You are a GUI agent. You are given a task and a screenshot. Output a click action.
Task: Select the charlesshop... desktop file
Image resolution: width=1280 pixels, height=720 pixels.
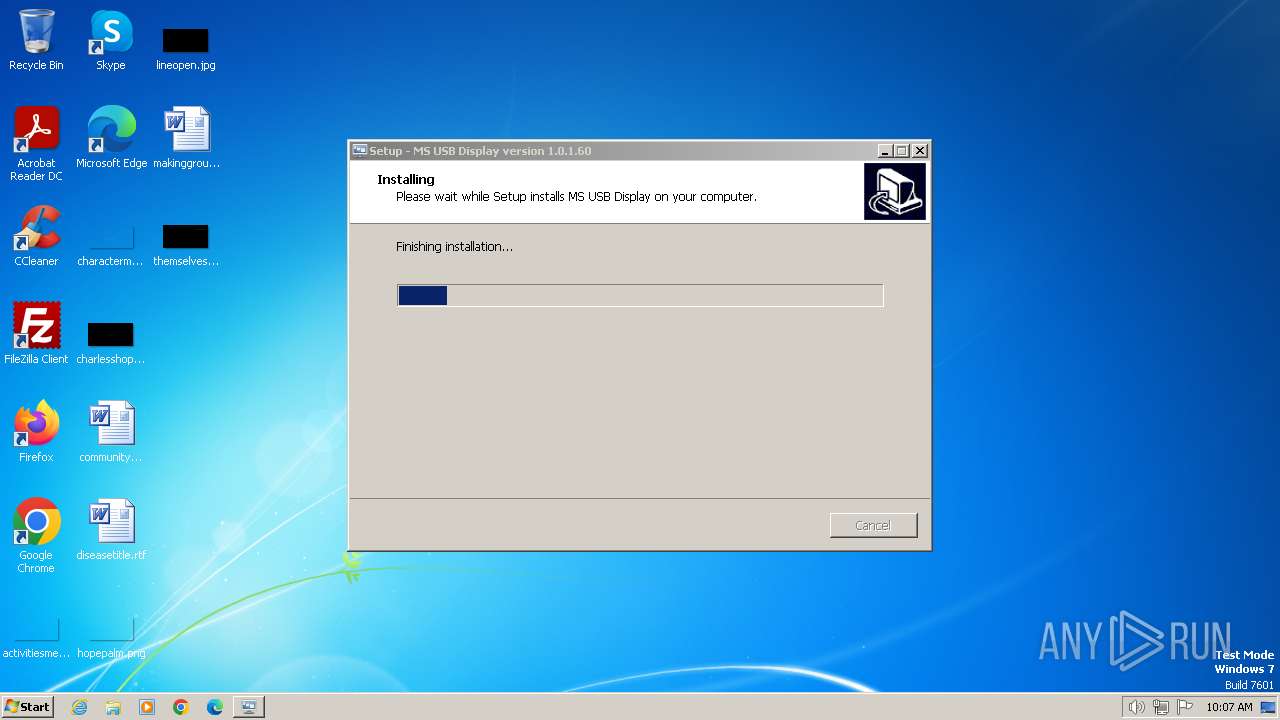point(111,344)
